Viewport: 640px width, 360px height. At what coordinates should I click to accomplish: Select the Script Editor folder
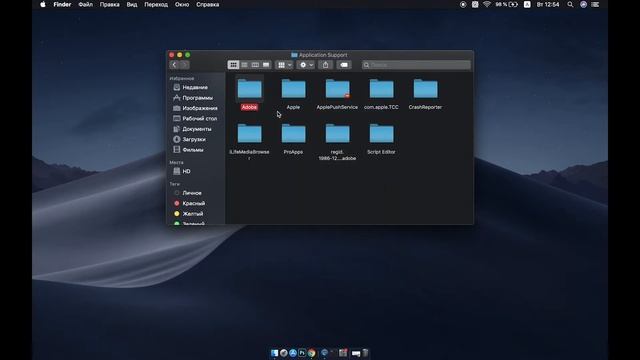coord(381,139)
